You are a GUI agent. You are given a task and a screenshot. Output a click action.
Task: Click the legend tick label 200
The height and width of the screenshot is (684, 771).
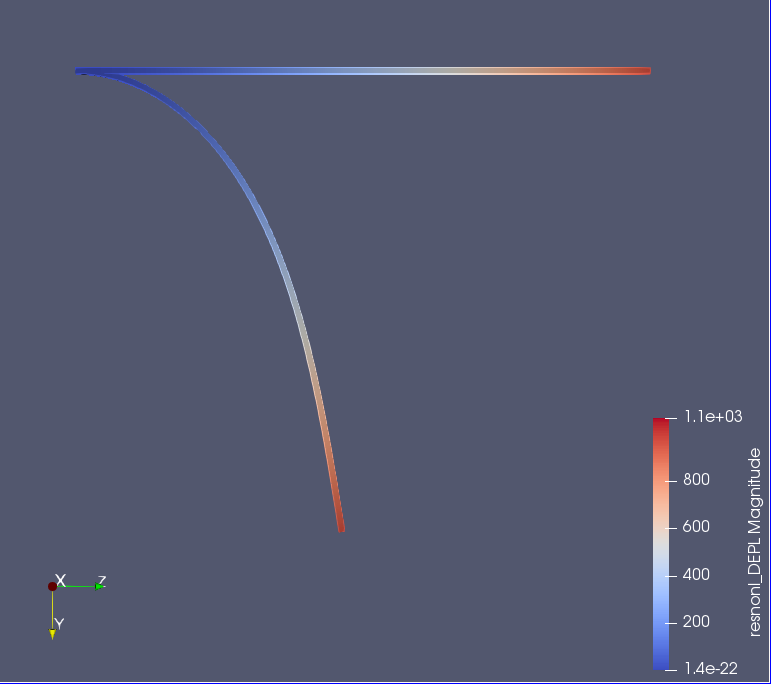(x=696, y=622)
